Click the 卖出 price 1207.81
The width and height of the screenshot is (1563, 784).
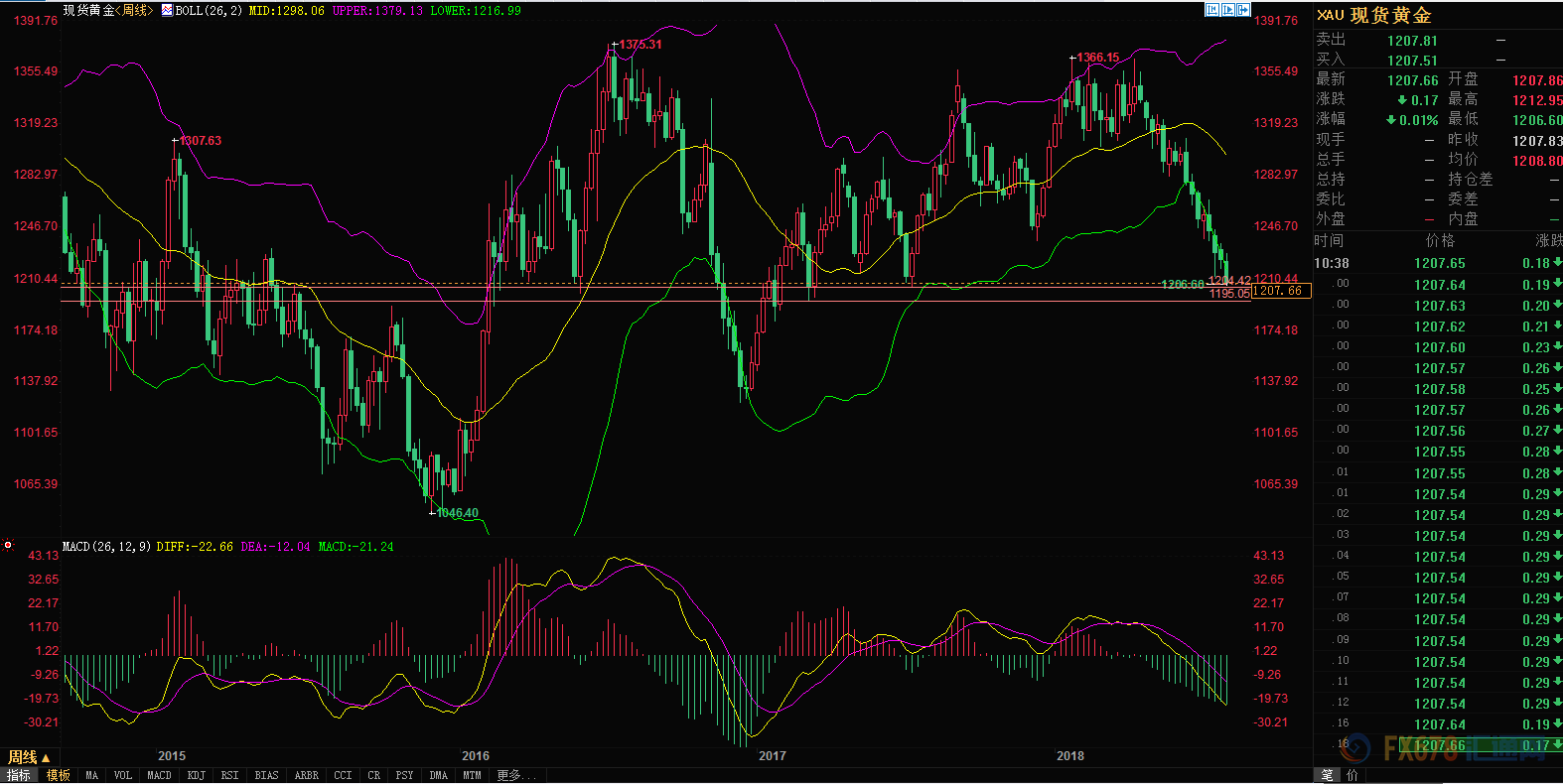point(1412,41)
